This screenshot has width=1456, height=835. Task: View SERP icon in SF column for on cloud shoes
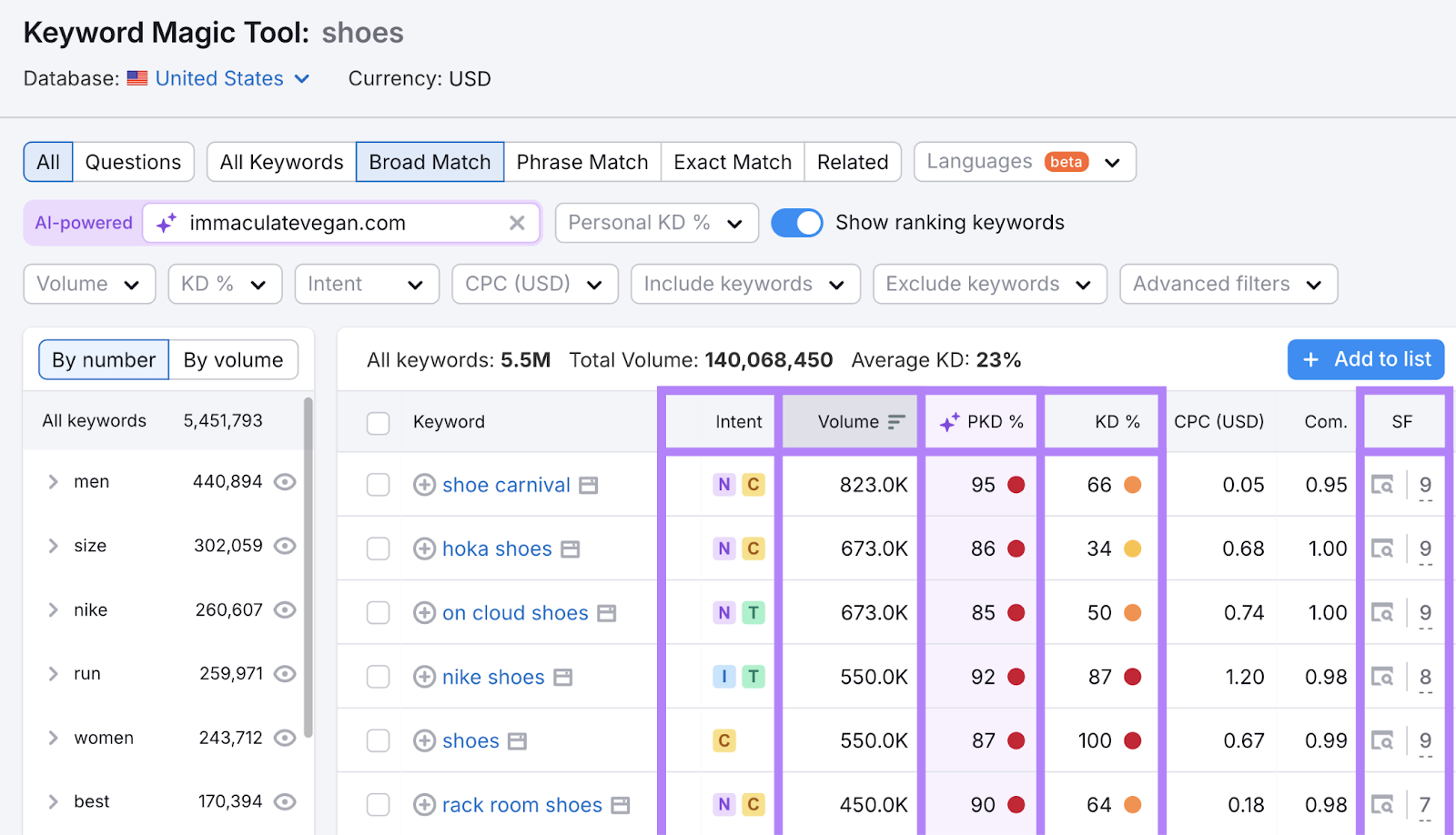click(1382, 613)
